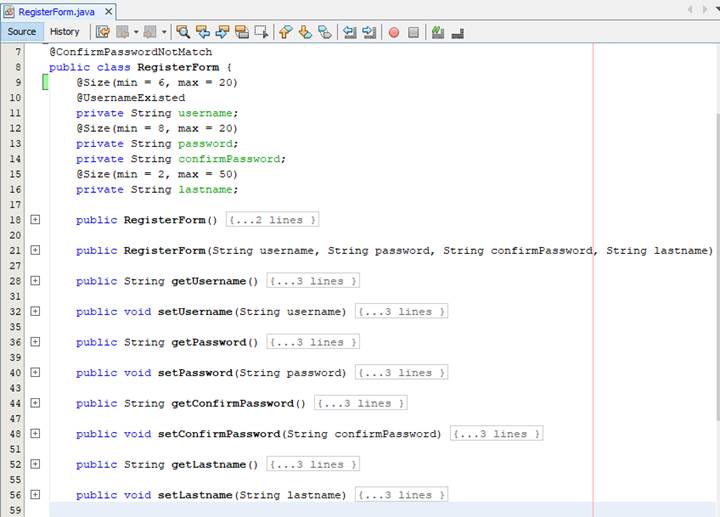Click the folded block after setLastname(String lastname)
This screenshot has height=517, width=720.
(x=402, y=495)
